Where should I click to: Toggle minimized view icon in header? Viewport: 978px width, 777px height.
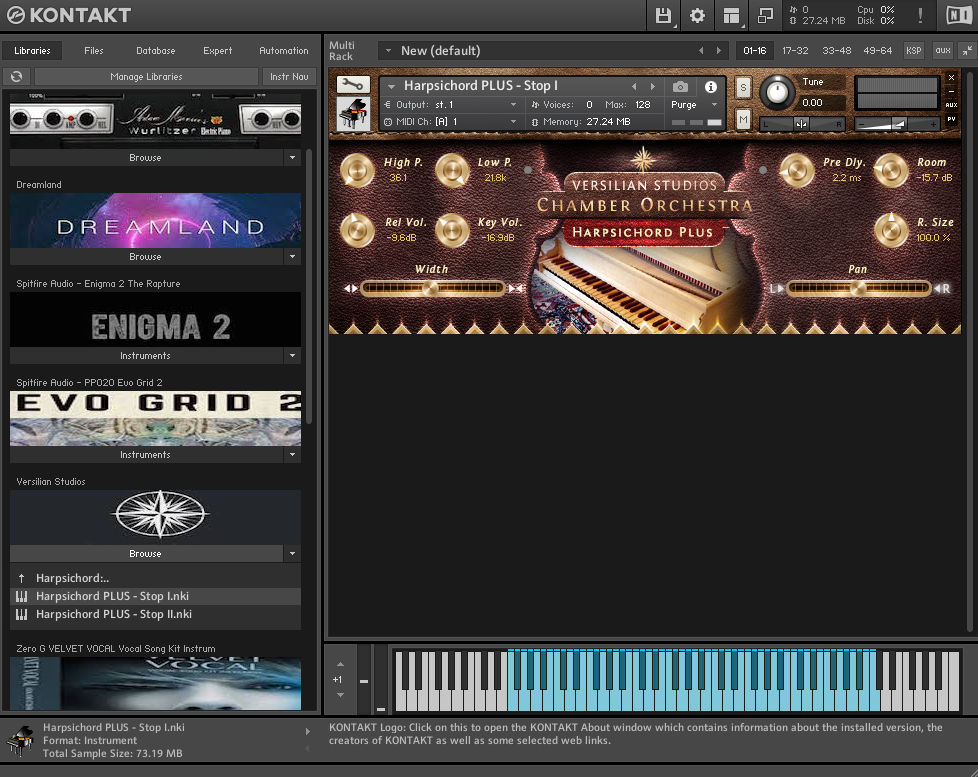pos(765,16)
